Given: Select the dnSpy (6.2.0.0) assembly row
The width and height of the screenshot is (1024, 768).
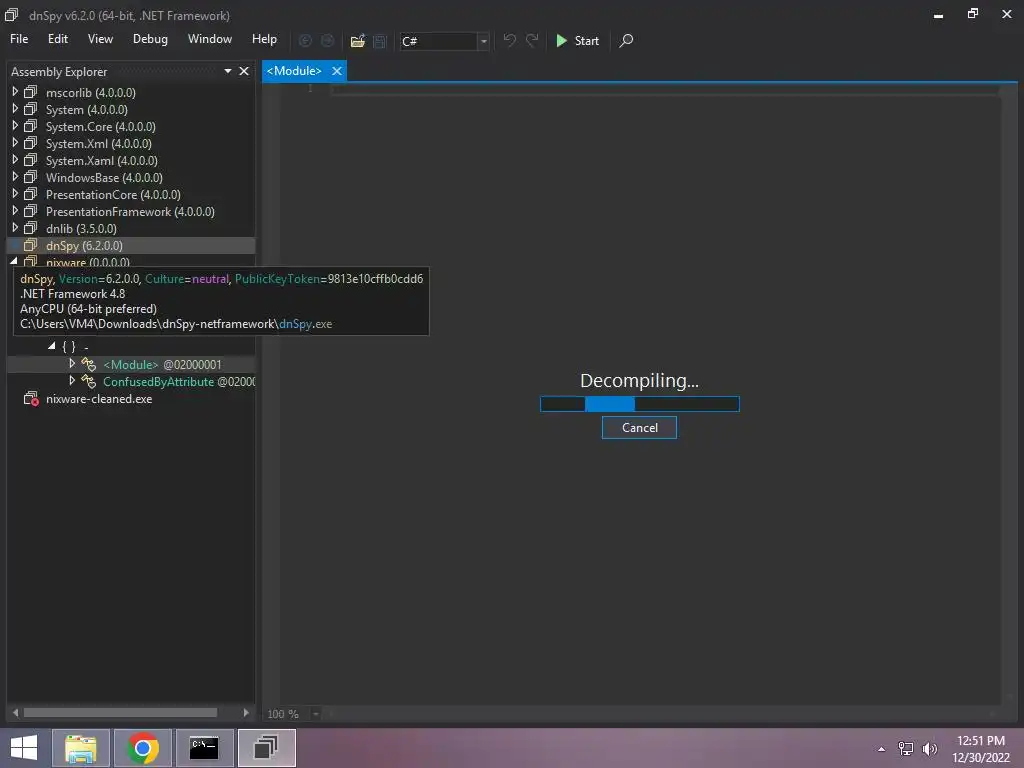Looking at the screenshot, I should [131, 246].
